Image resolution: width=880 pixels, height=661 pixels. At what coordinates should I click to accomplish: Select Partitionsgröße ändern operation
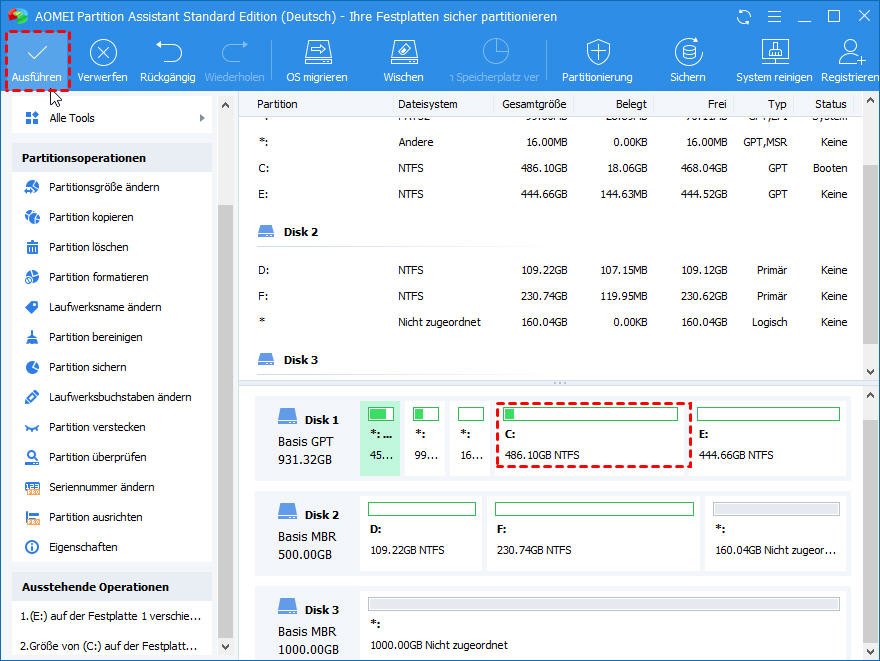coord(112,187)
